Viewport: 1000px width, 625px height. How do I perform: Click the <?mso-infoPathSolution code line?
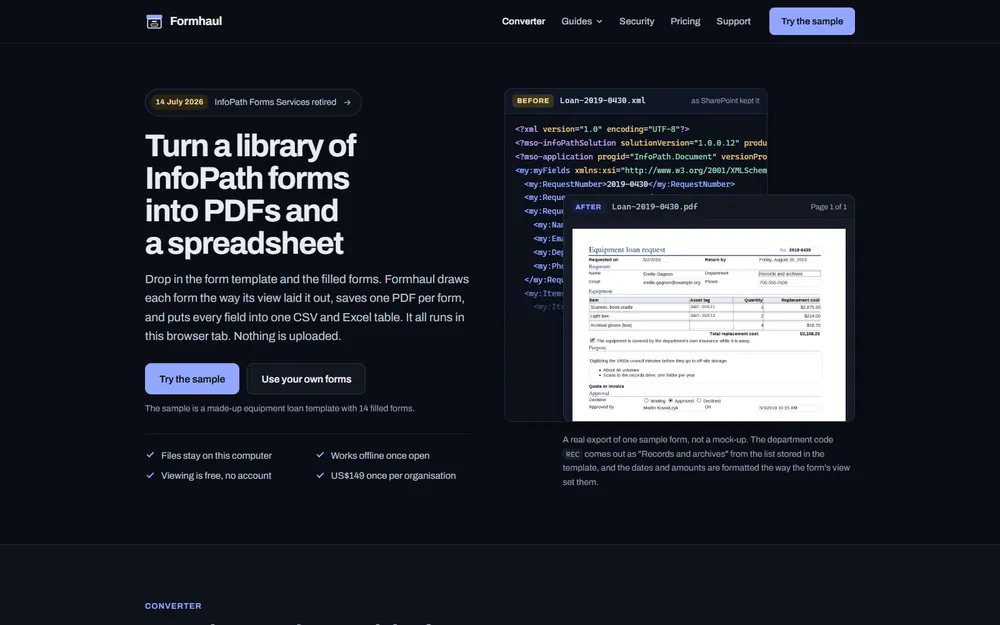pyautogui.click(x=640, y=143)
